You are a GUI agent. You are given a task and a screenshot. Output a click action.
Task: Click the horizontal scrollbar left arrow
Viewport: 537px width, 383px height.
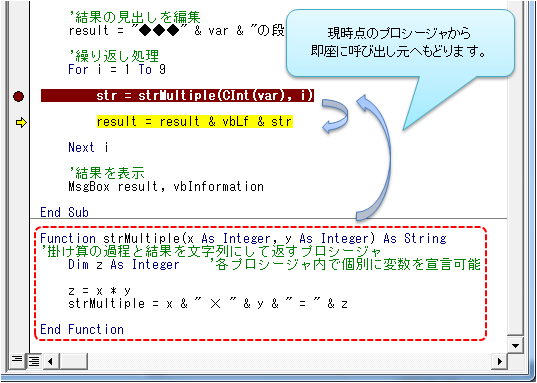(x=51, y=361)
